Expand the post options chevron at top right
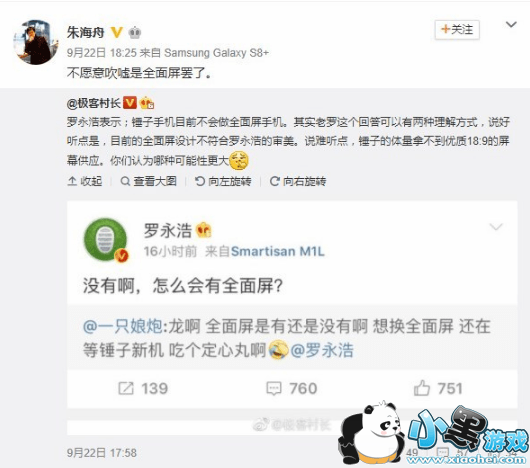Viewport: 530px width, 468px height. coord(511,24)
